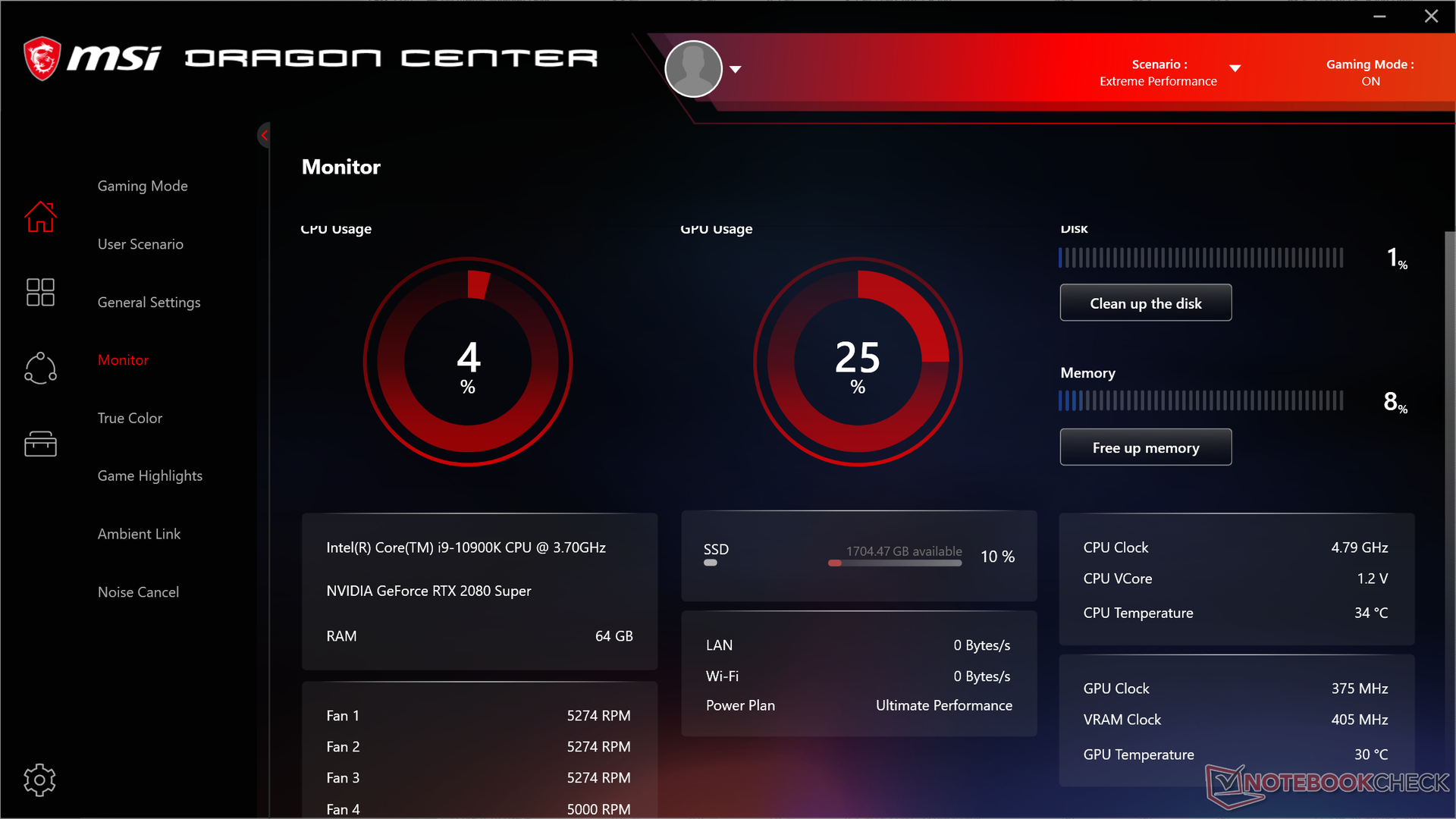This screenshot has width=1456, height=819.
Task: Click the LAN 0 Bytes/s value
Action: point(982,645)
